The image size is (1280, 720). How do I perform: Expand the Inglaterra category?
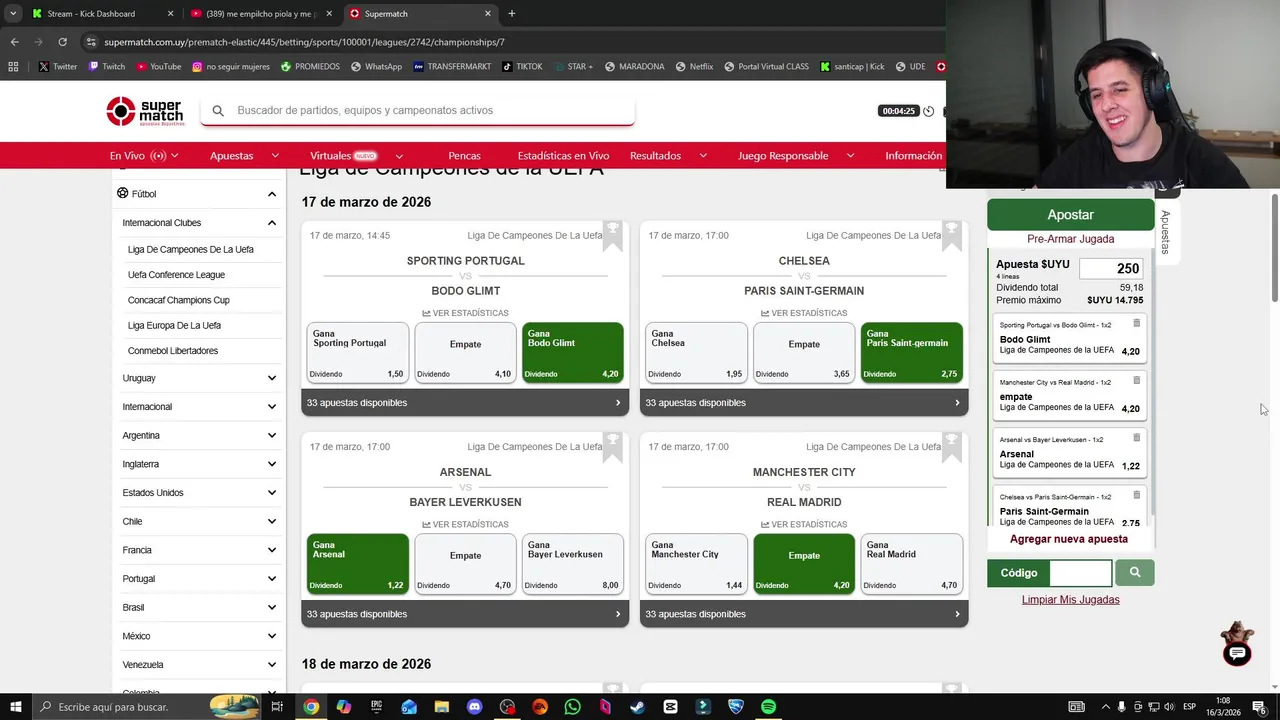click(x=271, y=464)
